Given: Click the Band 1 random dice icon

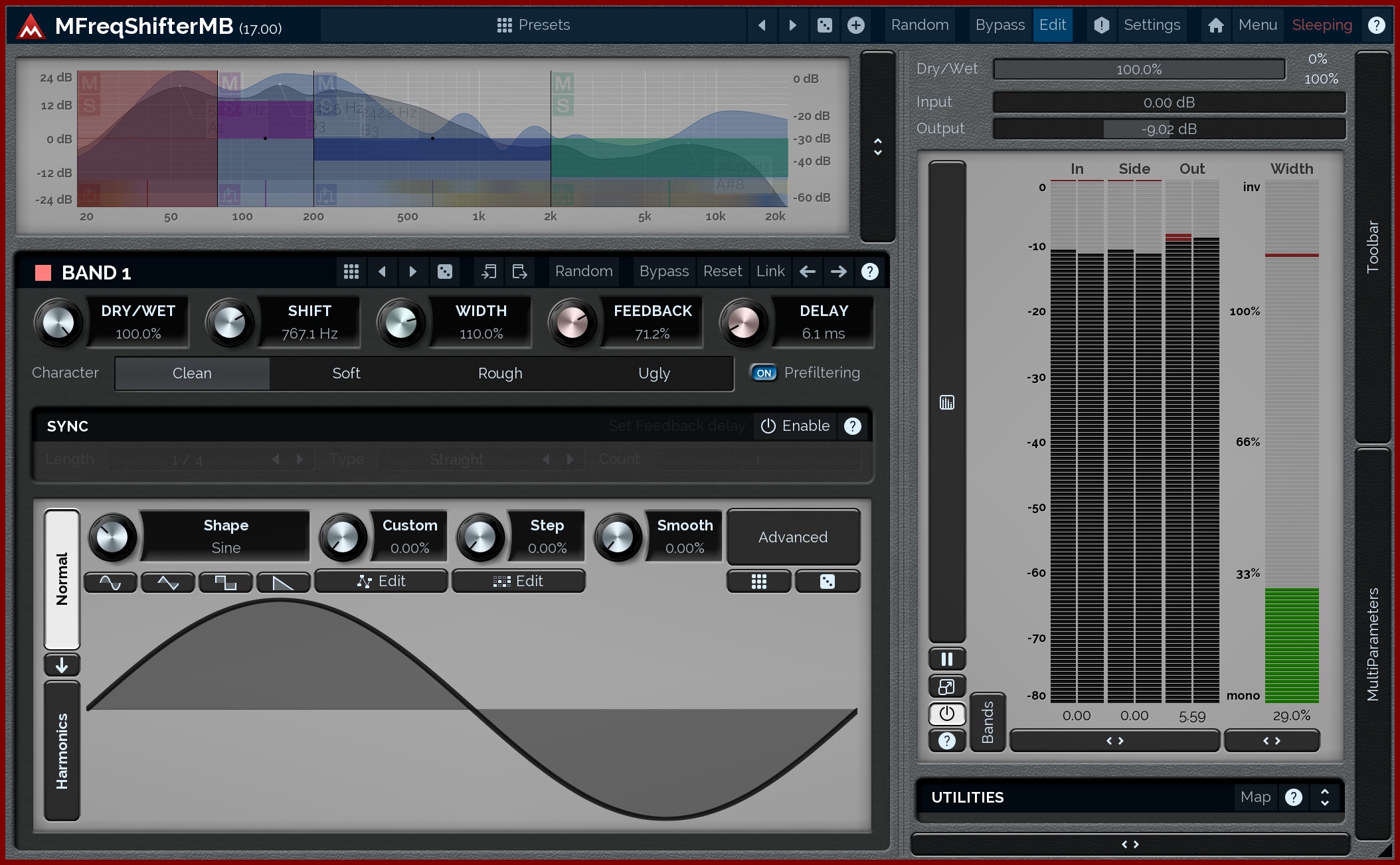Looking at the screenshot, I should (x=444, y=272).
